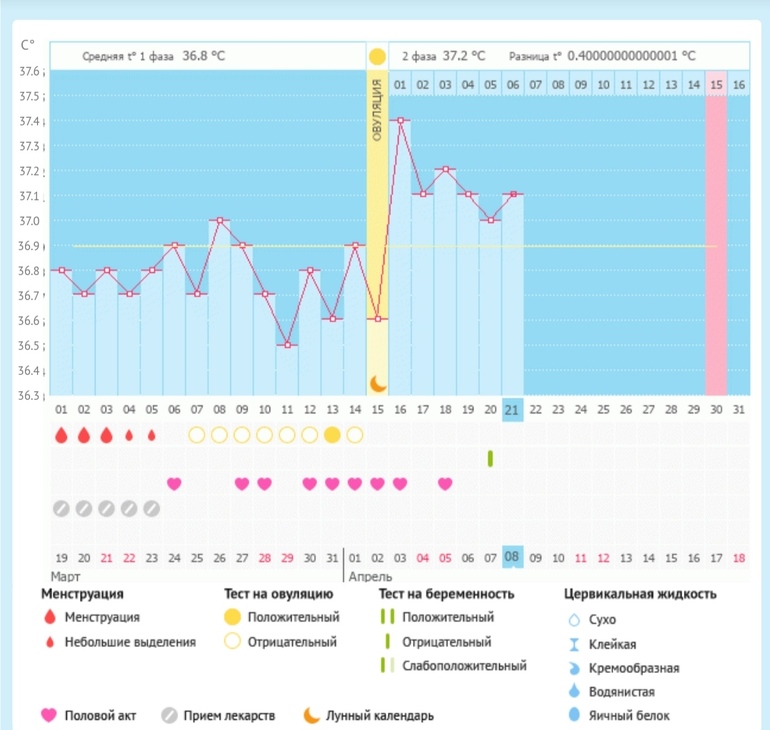The width and height of the screenshot is (770, 730).
Task: Click the green pregnancy test marker on day 20
Action: (x=490, y=458)
